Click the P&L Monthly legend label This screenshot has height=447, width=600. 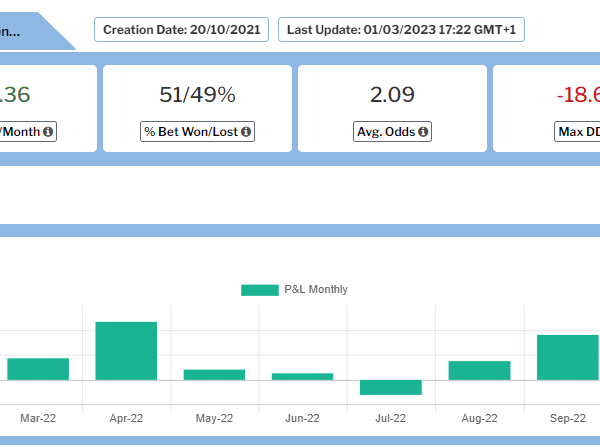pos(316,289)
